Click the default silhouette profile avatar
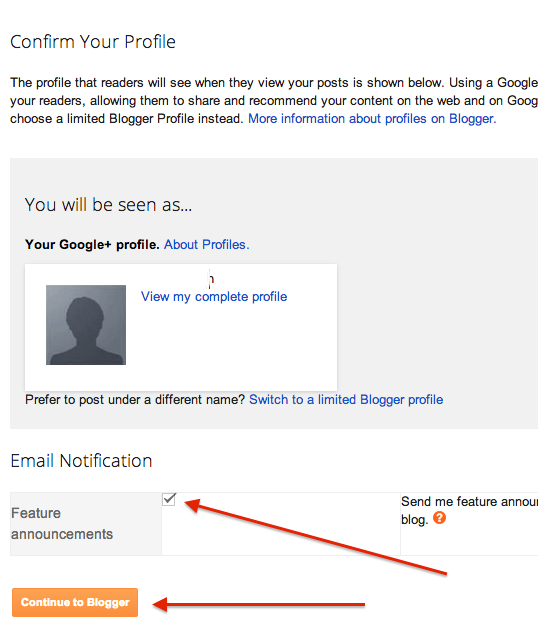 point(86,325)
